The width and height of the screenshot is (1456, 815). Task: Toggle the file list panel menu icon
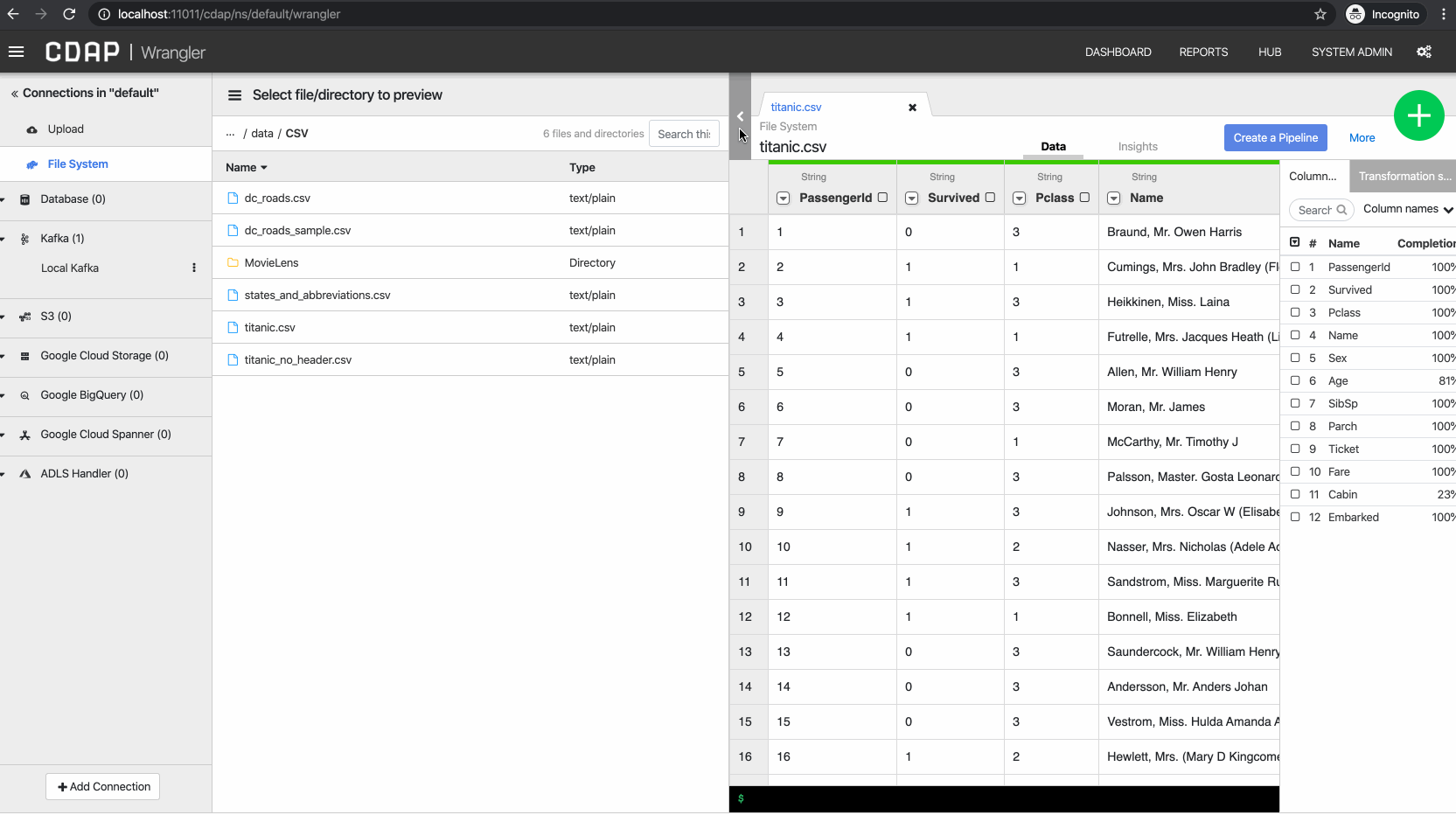click(234, 95)
